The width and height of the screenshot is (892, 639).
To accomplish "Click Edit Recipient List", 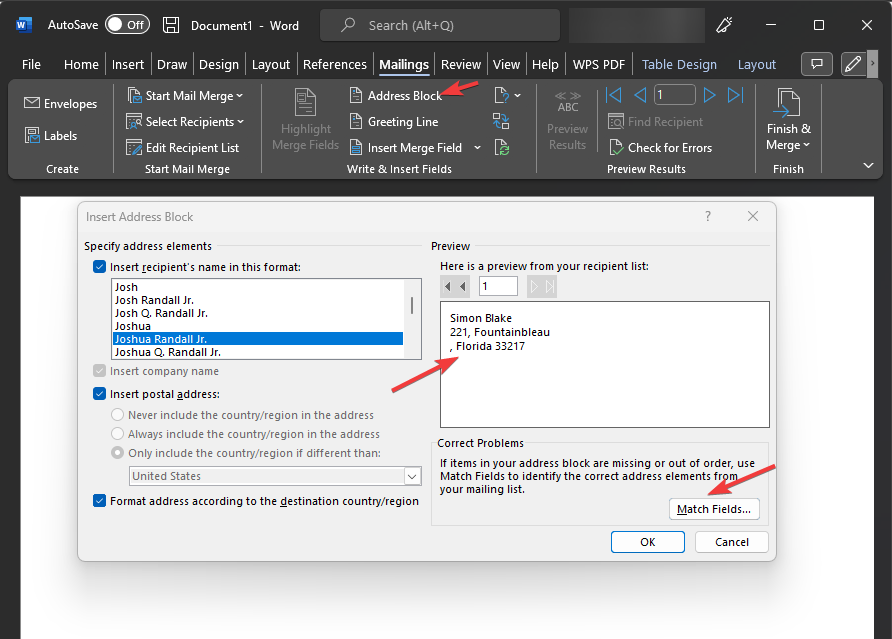I will point(183,148).
